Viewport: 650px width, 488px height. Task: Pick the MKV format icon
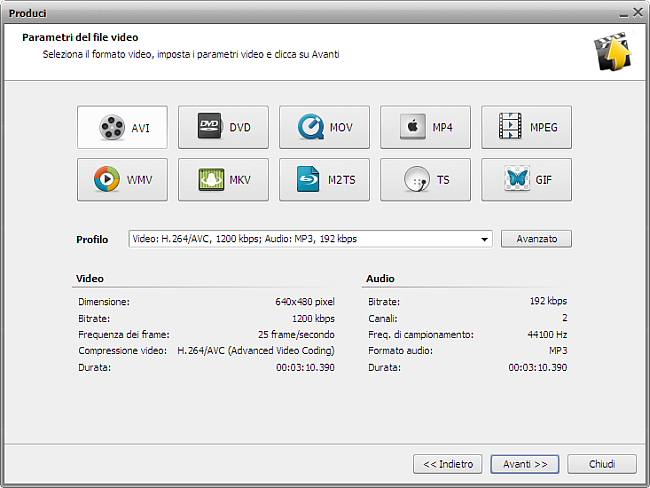211,179
